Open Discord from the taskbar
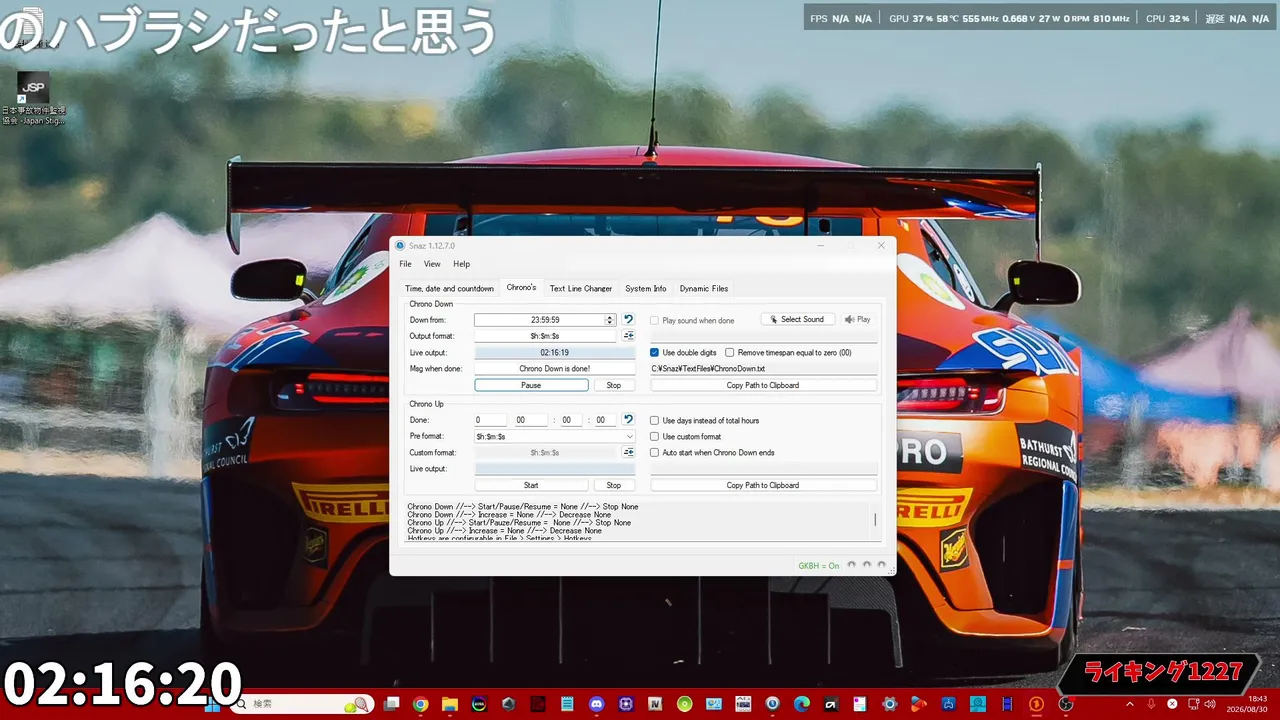 coord(597,704)
